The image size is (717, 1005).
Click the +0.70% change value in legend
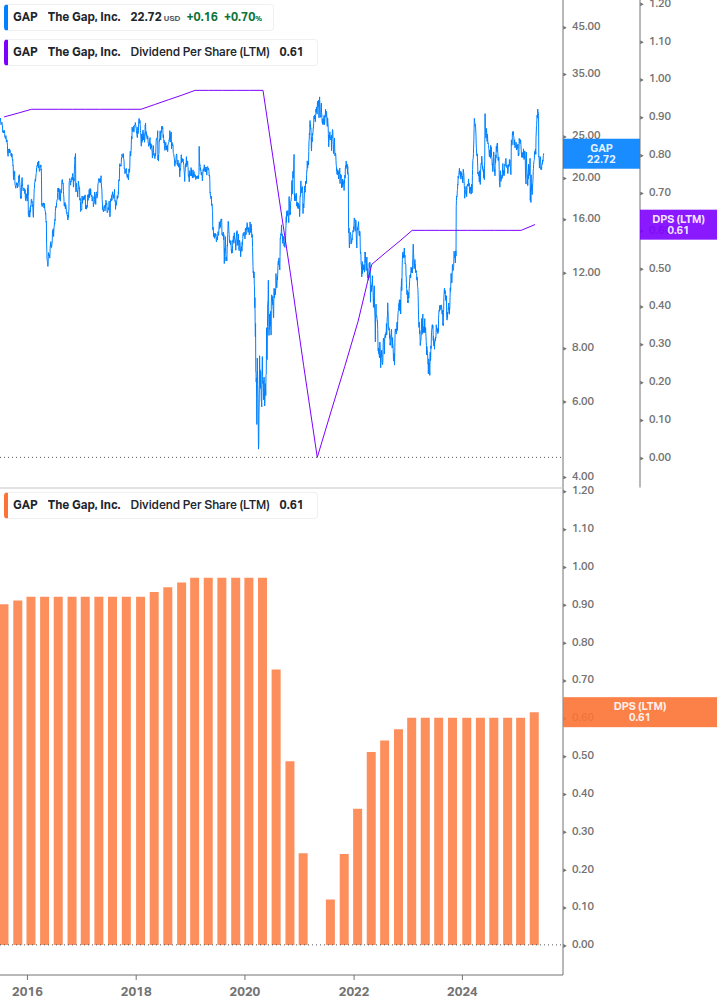243,17
